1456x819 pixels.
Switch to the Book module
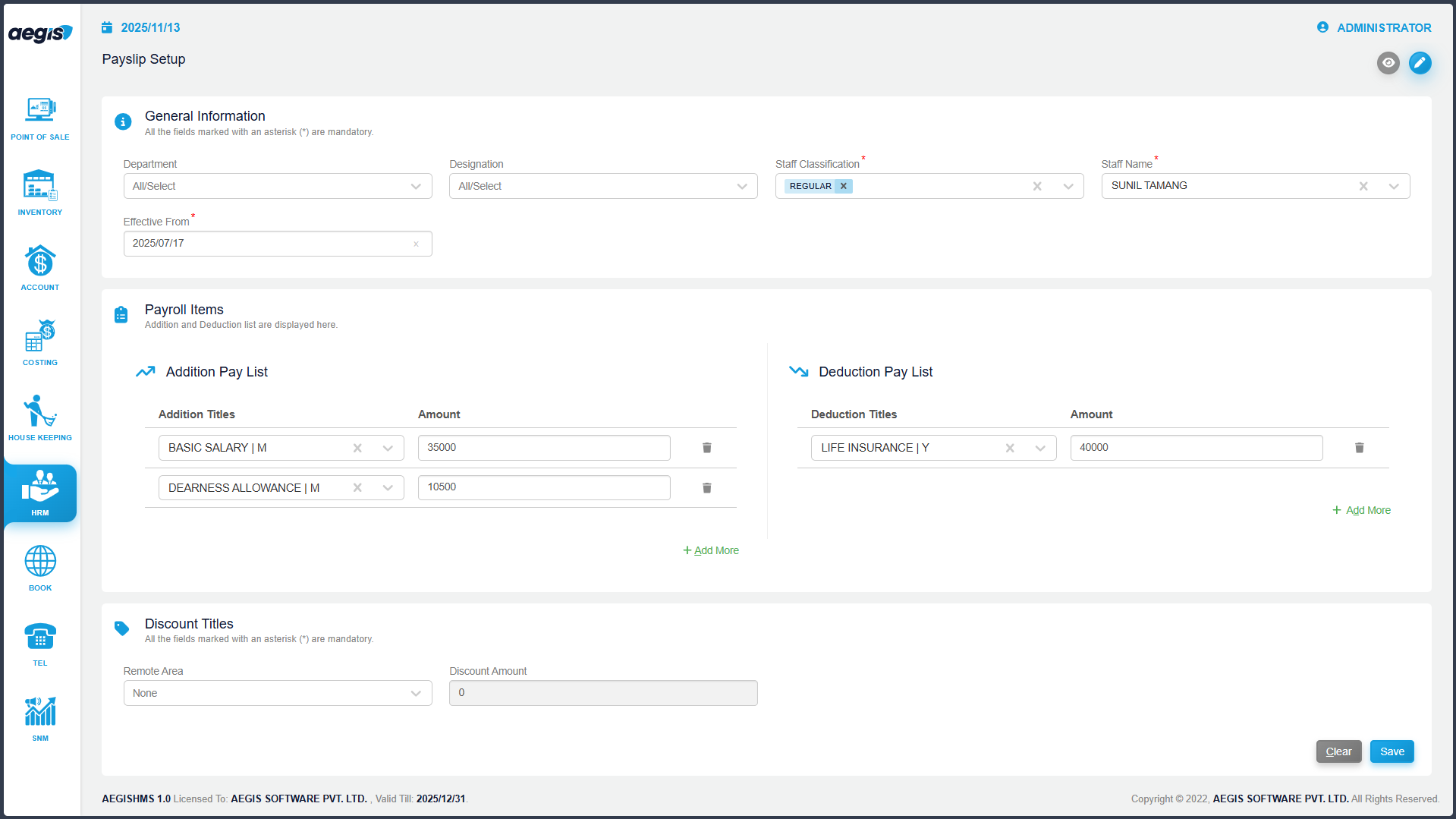[x=40, y=569]
